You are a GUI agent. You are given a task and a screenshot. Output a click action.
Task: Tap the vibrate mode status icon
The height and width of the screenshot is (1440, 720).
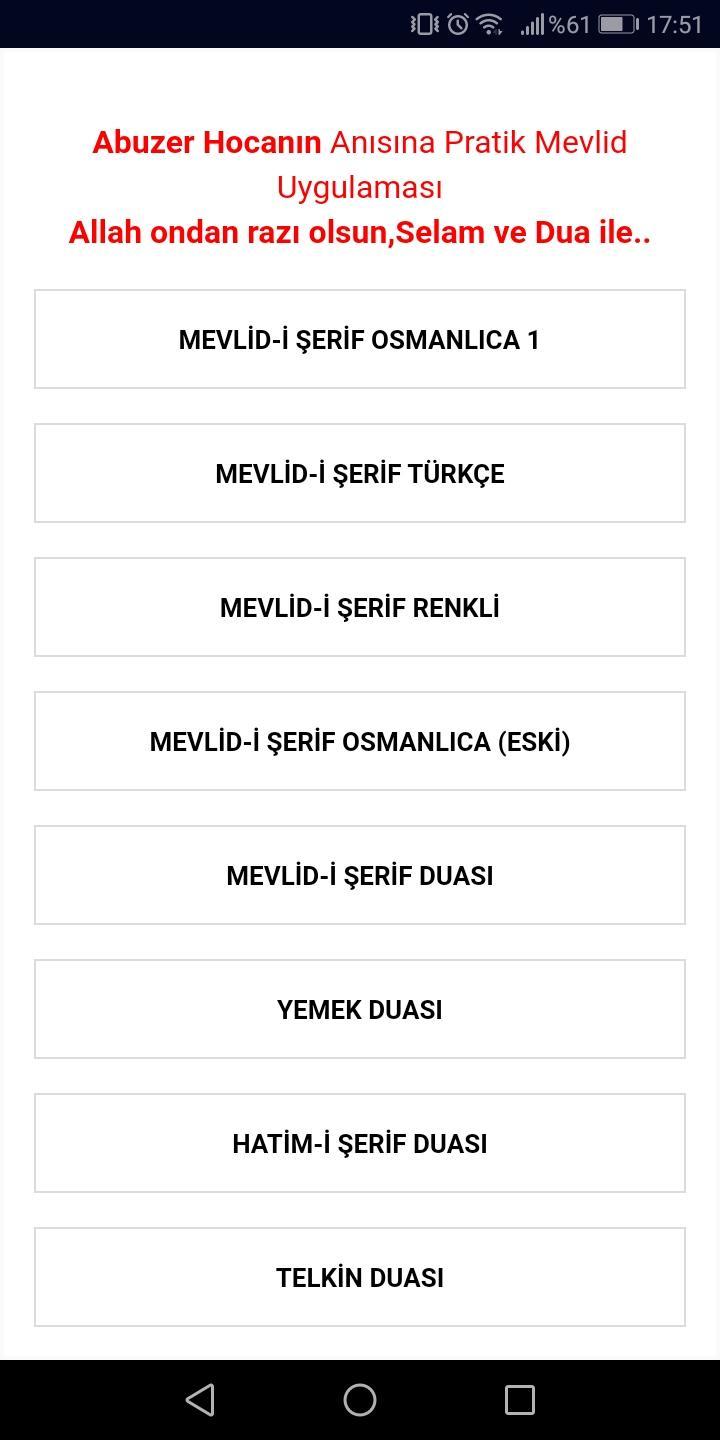[425, 24]
